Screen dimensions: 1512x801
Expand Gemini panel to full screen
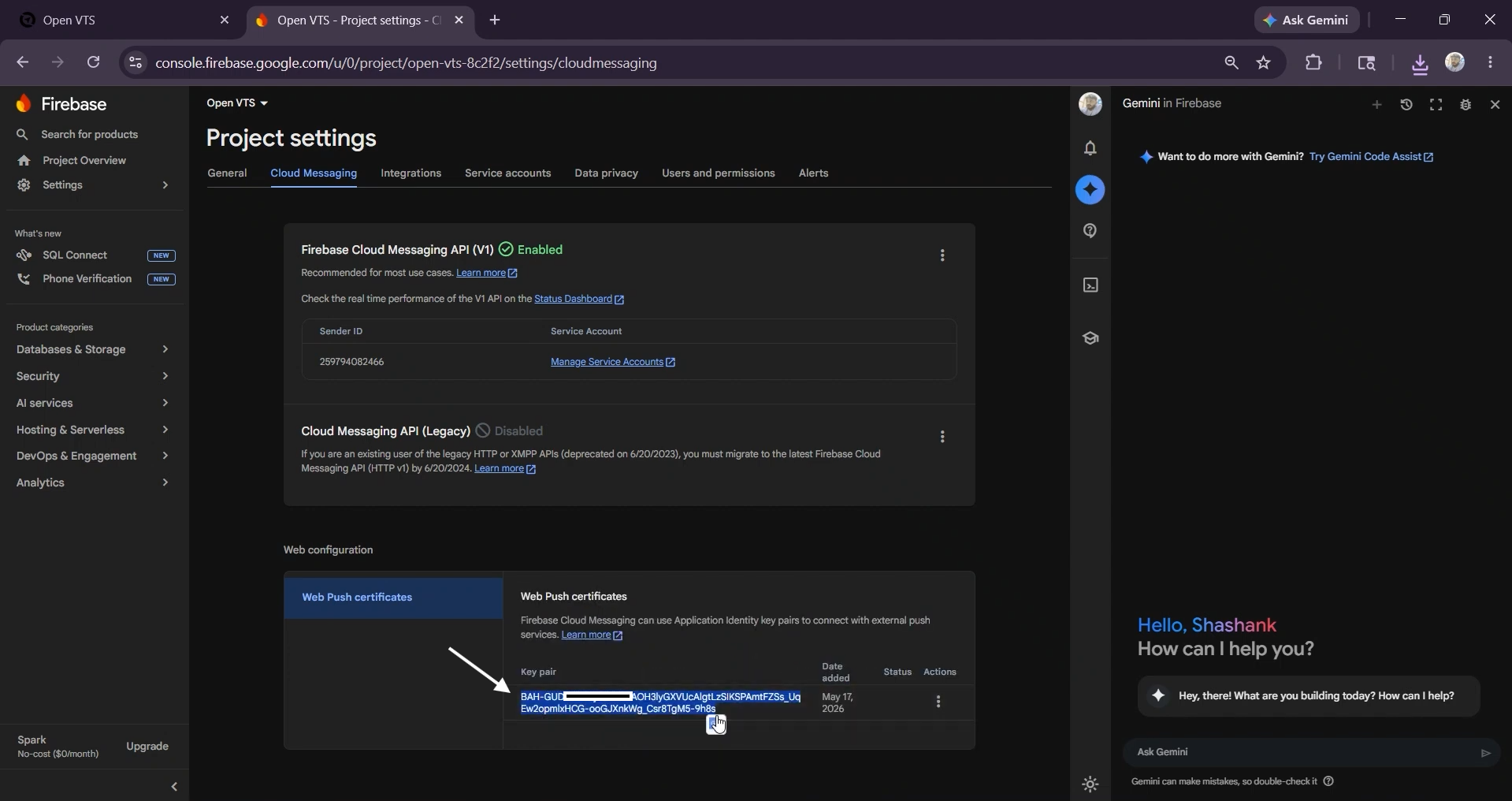[x=1436, y=105]
